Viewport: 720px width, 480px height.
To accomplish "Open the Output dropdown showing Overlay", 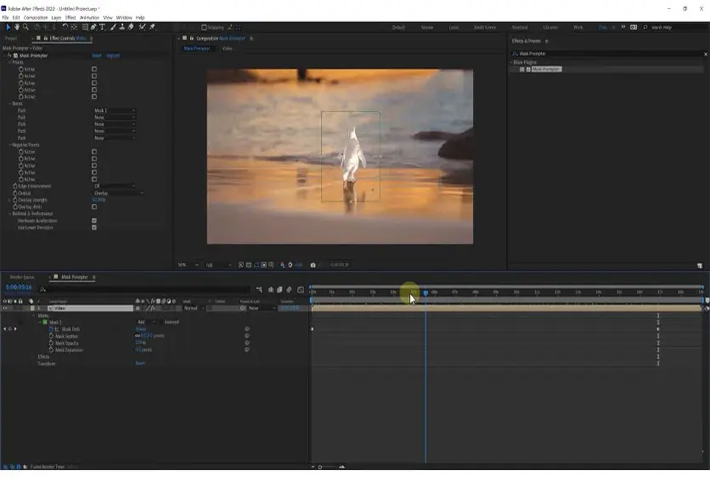I will point(119,193).
